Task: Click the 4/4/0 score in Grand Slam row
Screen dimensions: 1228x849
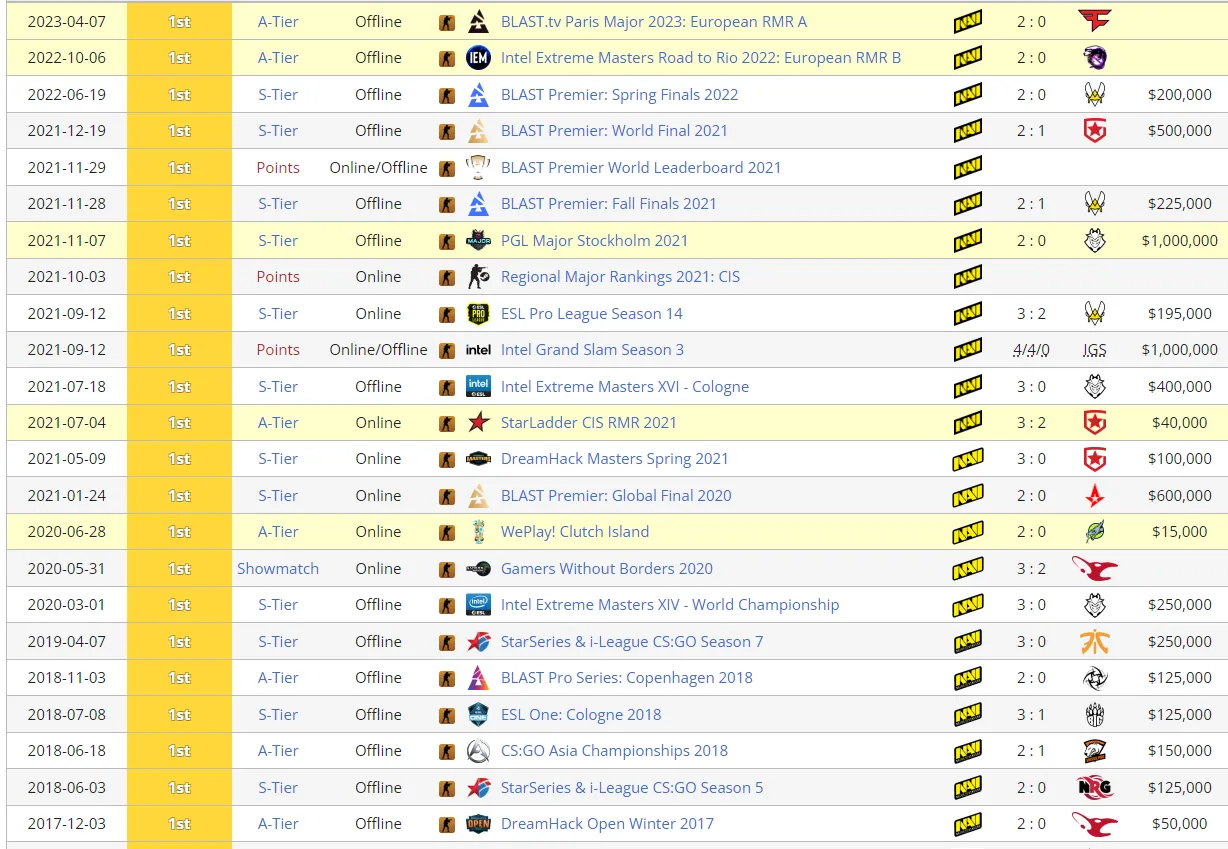Action: coord(1031,350)
